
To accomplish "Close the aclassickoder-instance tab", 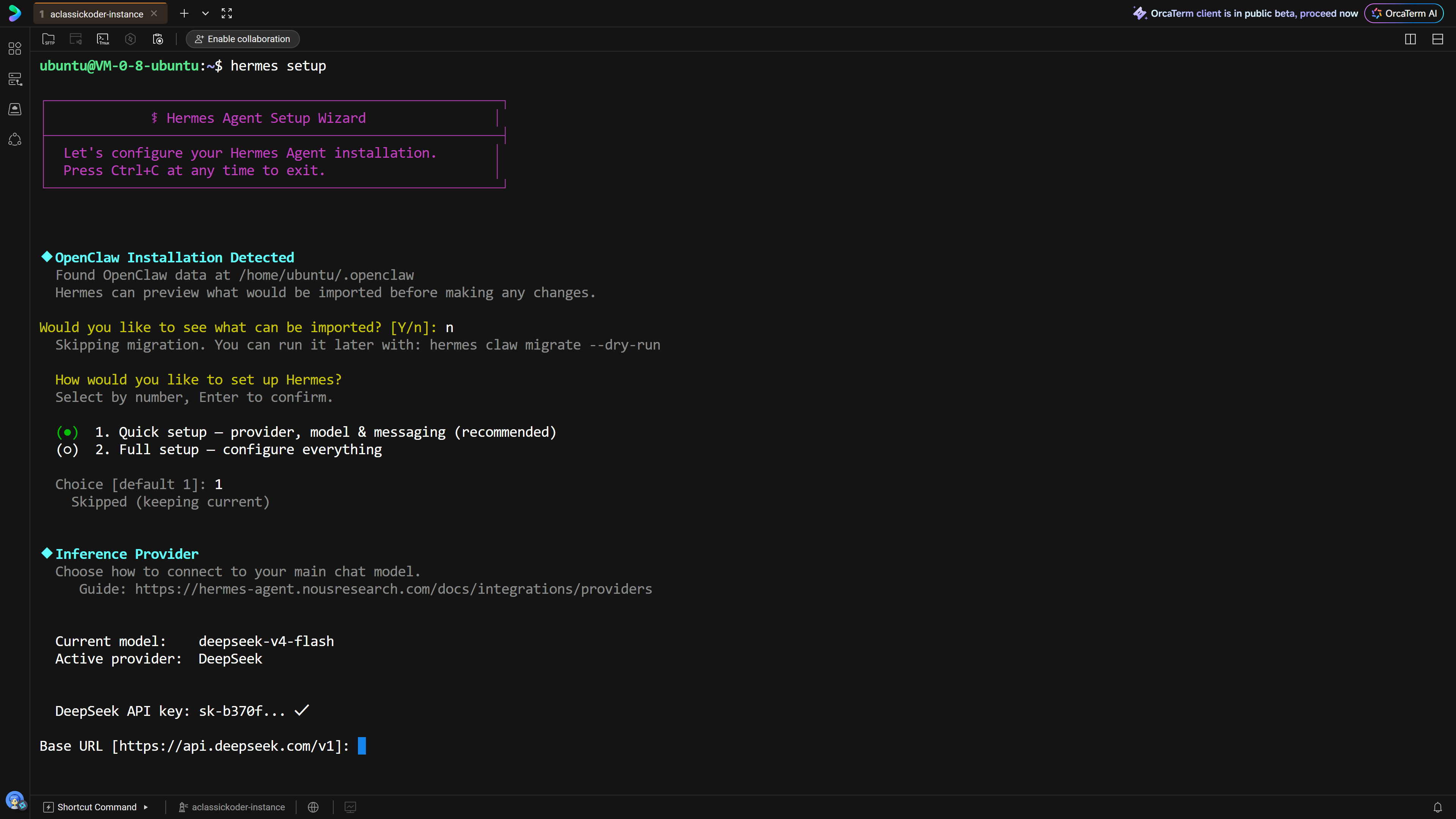I will click(x=154, y=14).
